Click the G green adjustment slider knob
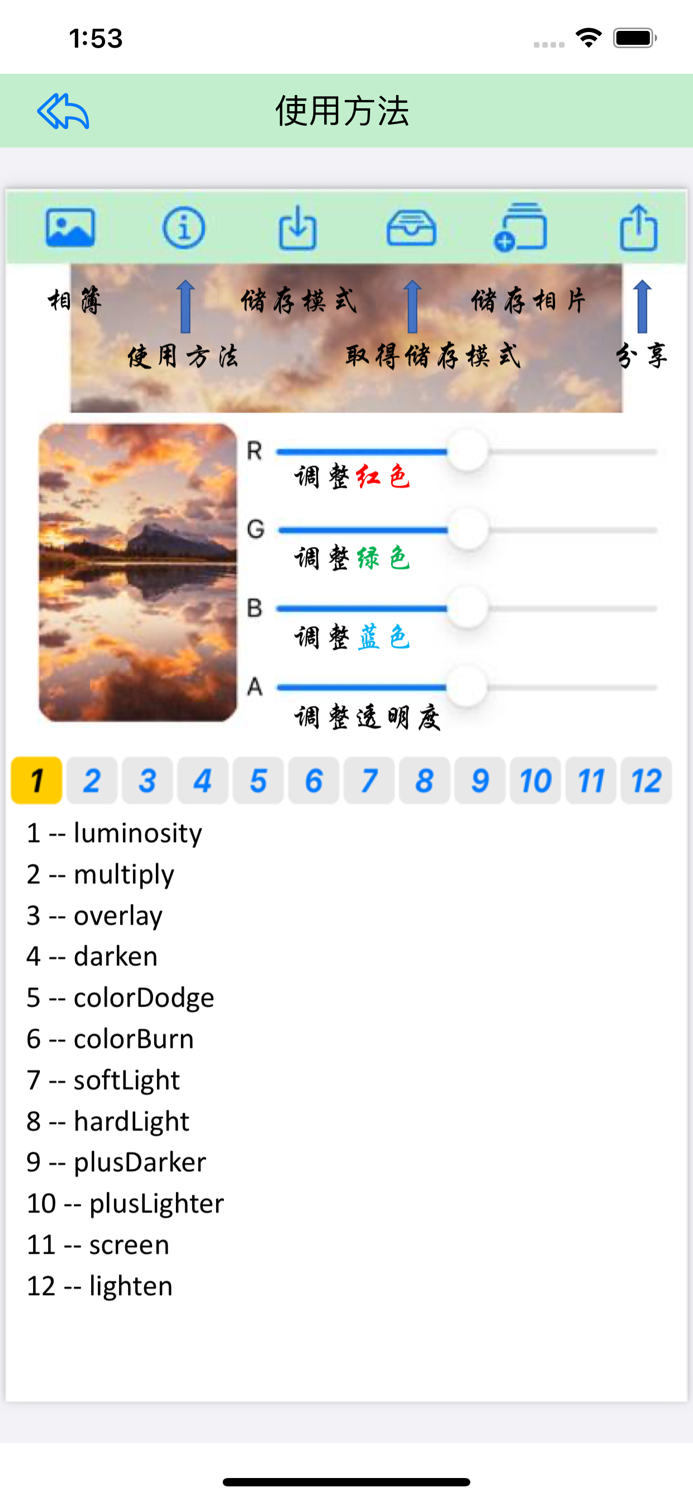This screenshot has height=1500, width=693. coord(468,530)
